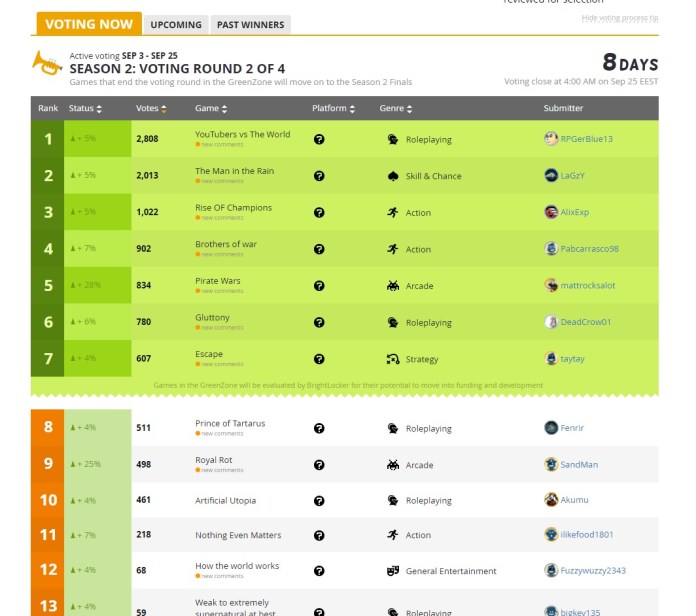Visit submitter mattrocksalot's profile

click(587, 285)
